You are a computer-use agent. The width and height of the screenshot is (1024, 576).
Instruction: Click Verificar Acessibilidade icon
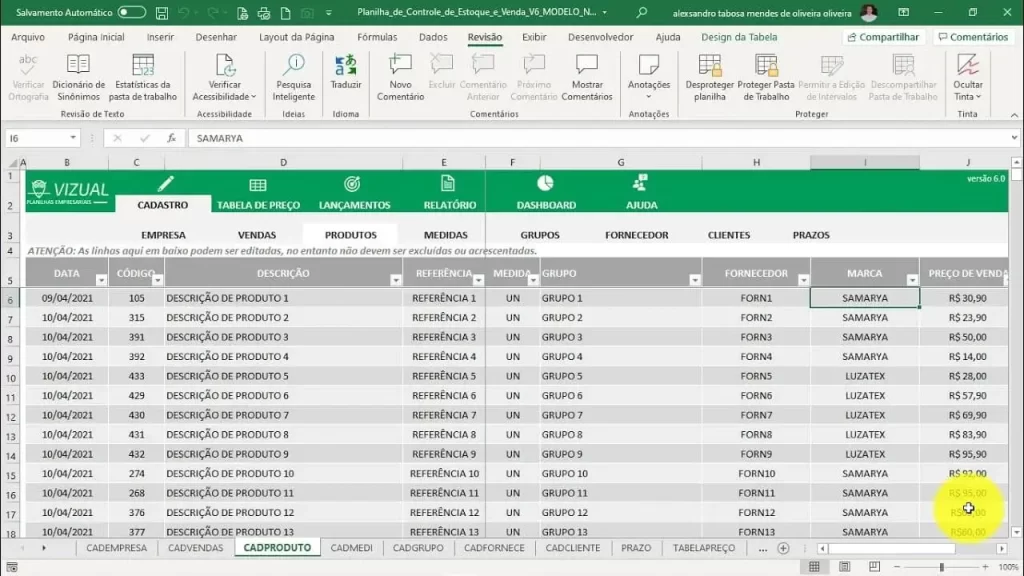pyautogui.click(x=225, y=65)
